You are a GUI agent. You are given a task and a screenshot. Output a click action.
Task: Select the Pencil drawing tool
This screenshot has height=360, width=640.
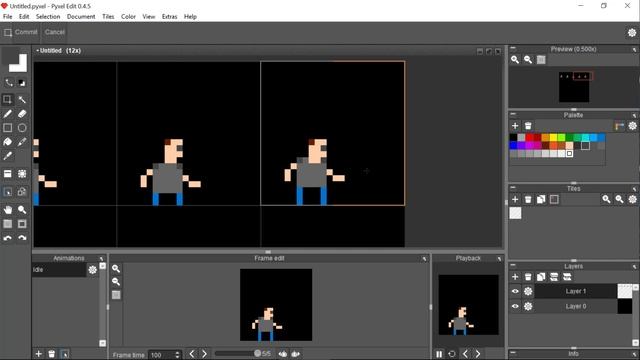pos(7,114)
